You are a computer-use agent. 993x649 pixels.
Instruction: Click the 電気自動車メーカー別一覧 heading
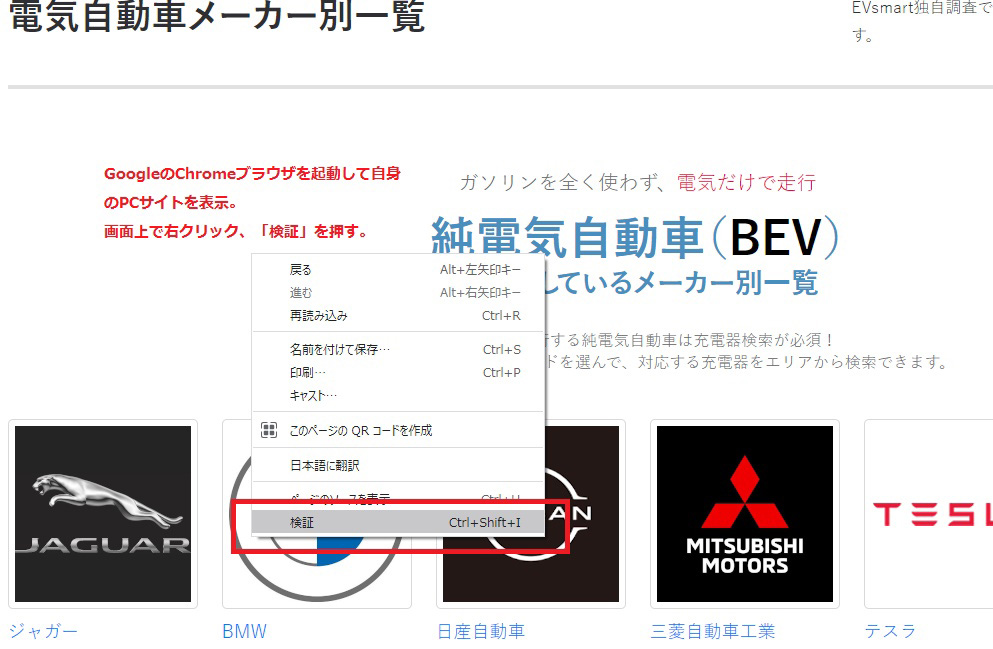217,15
